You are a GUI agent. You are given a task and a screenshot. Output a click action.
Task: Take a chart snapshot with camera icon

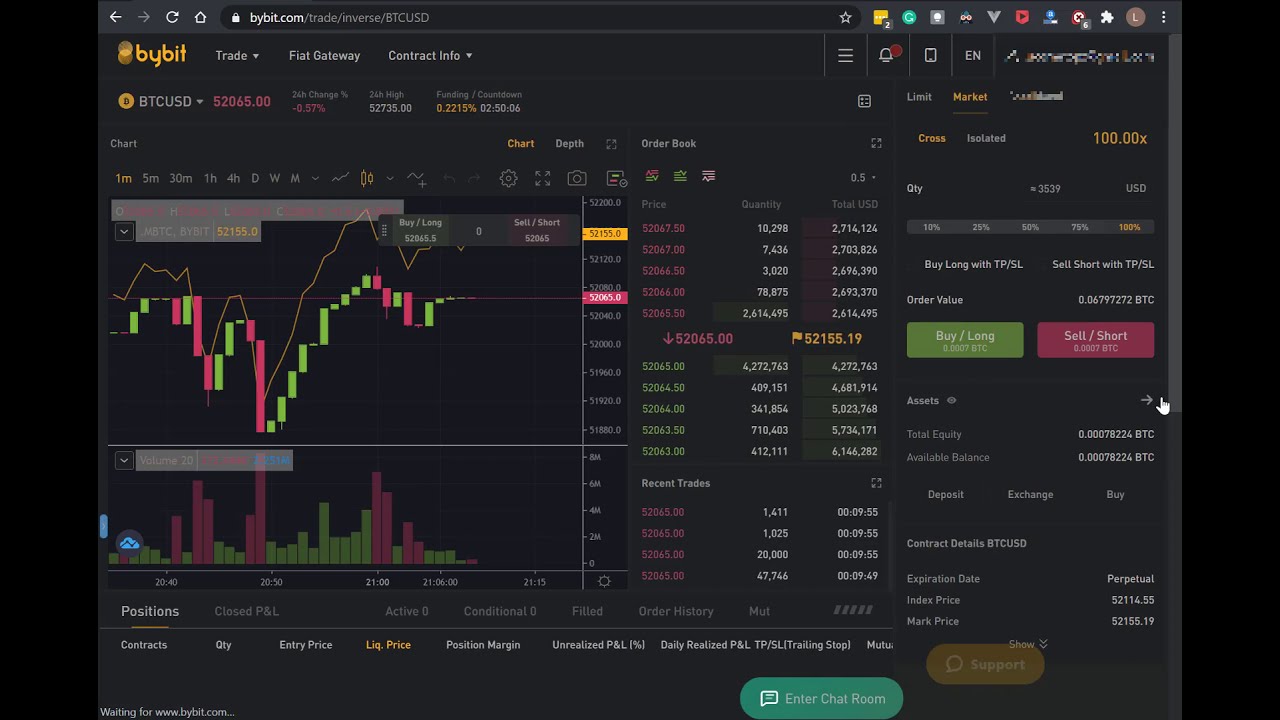coord(577,178)
